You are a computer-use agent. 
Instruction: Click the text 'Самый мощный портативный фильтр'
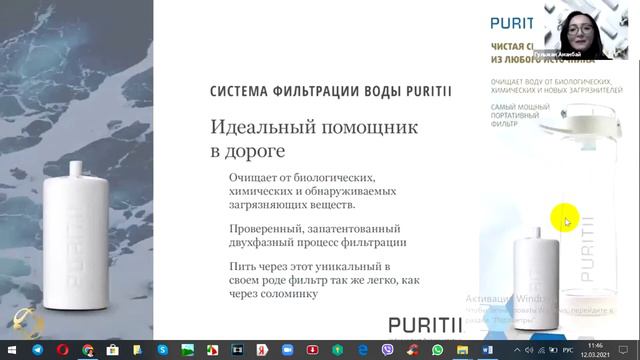click(520, 116)
